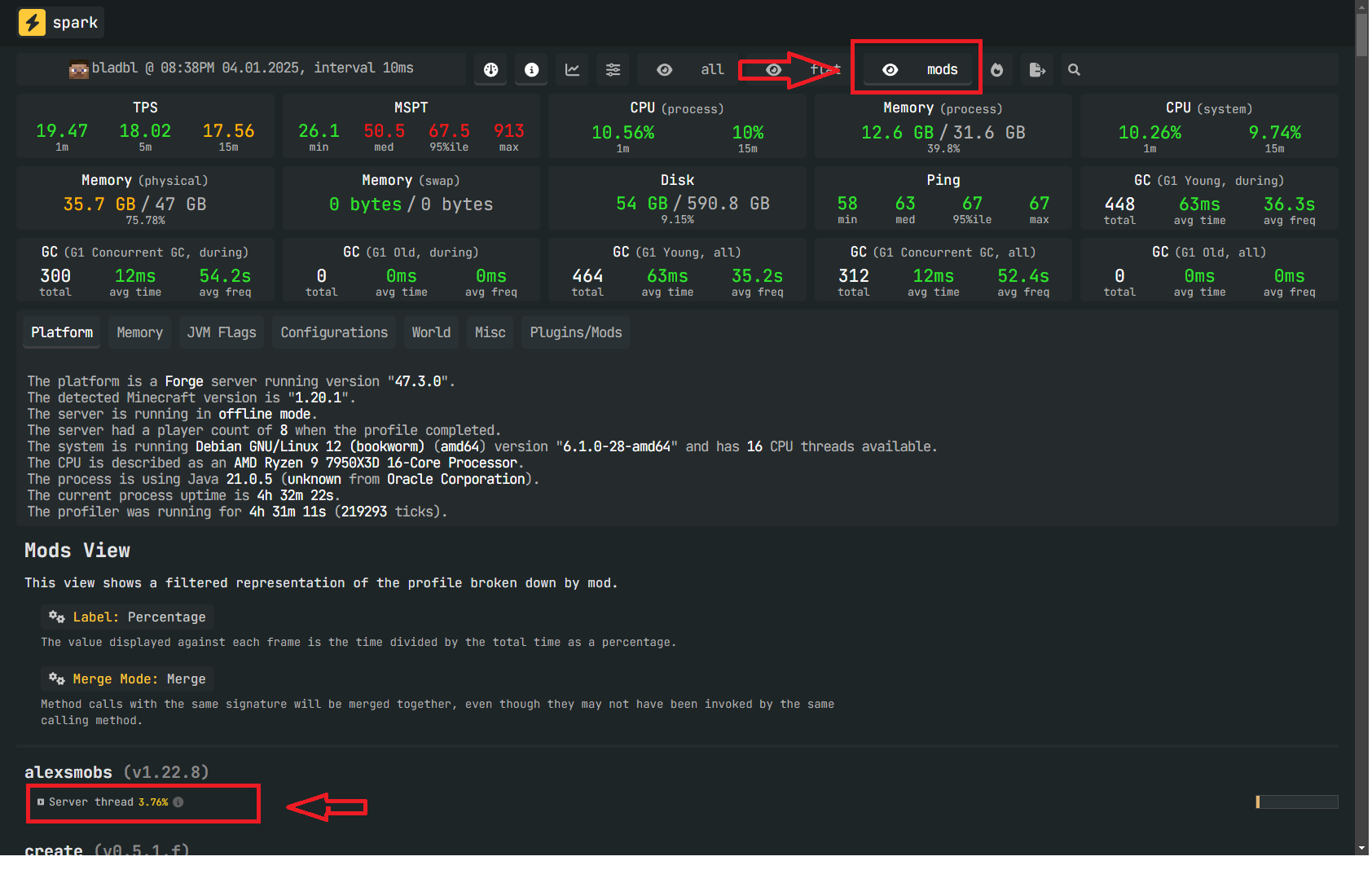Image resolution: width=1372 pixels, height=896 pixels.
Task: Open the JVM Flags tab
Action: (222, 332)
